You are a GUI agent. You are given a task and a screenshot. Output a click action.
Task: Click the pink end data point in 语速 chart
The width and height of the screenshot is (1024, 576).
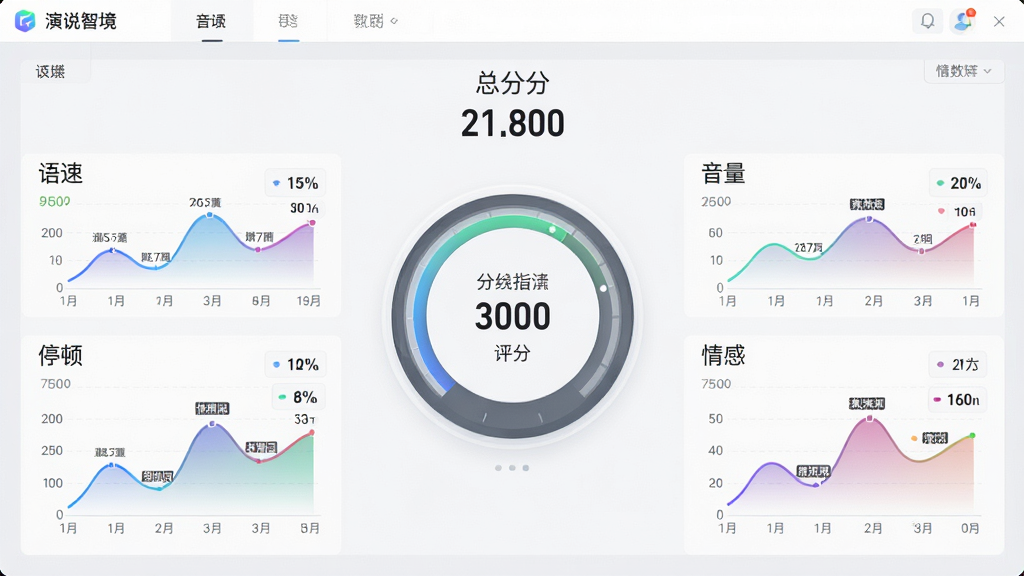click(313, 223)
